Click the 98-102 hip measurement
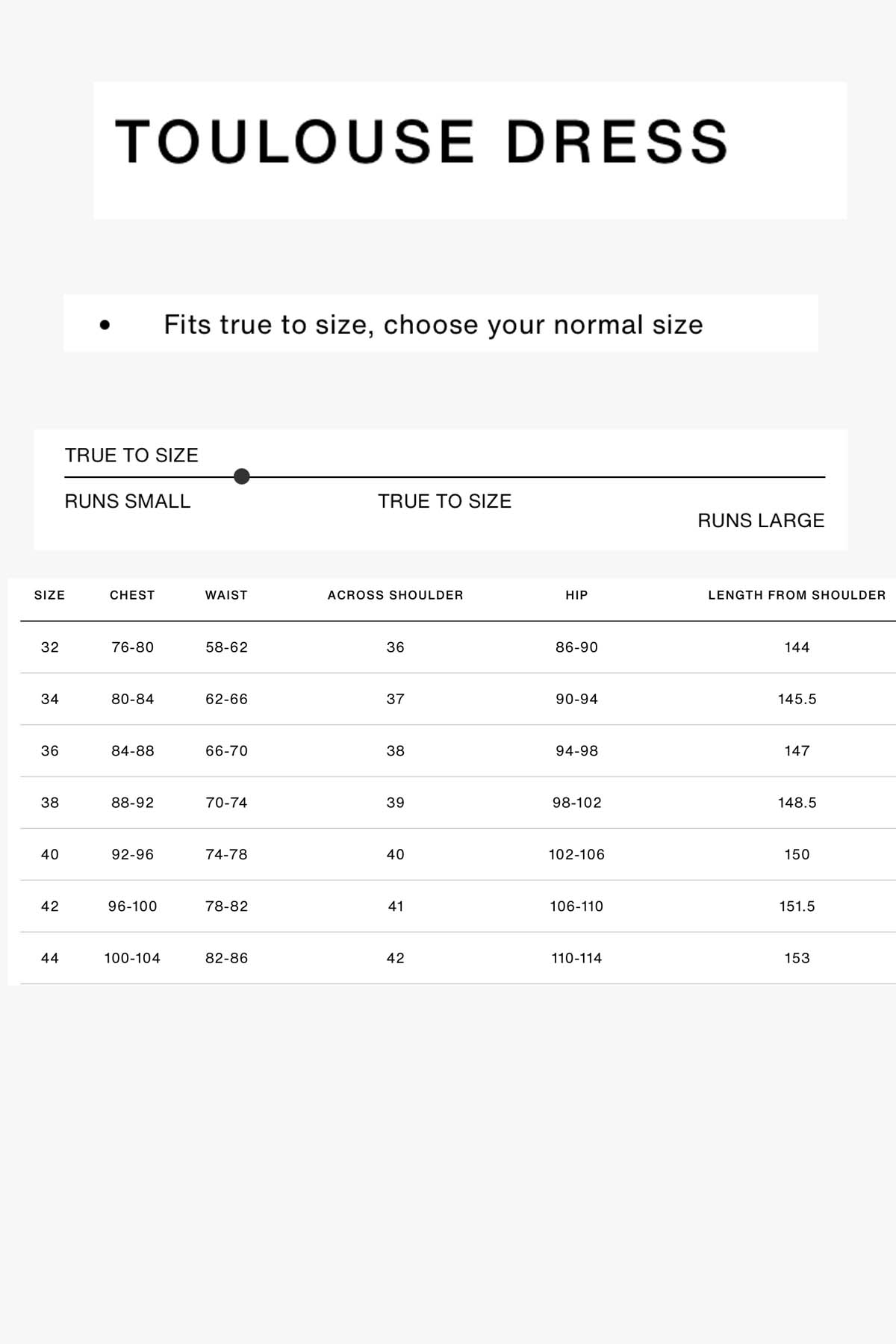The width and height of the screenshot is (896, 1344). click(576, 803)
